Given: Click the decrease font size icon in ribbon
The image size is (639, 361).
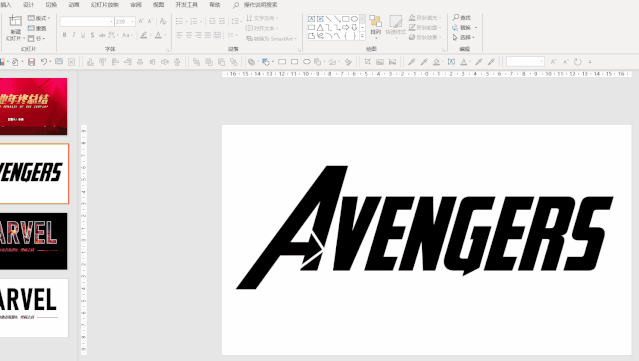Looking at the screenshot, I should (x=150, y=21).
